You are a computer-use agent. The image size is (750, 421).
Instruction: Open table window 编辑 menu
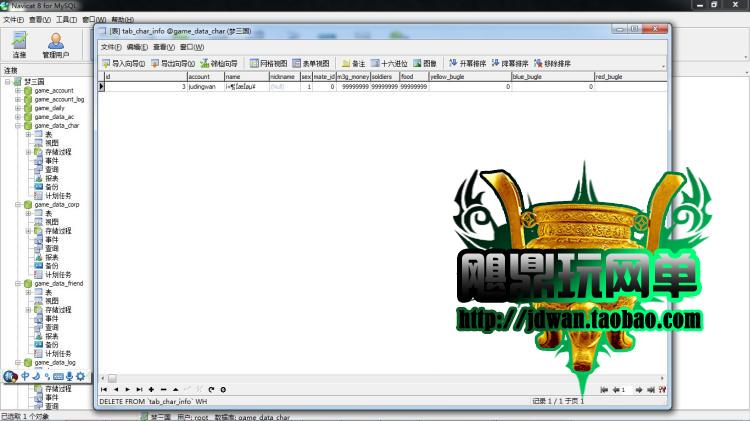point(137,47)
